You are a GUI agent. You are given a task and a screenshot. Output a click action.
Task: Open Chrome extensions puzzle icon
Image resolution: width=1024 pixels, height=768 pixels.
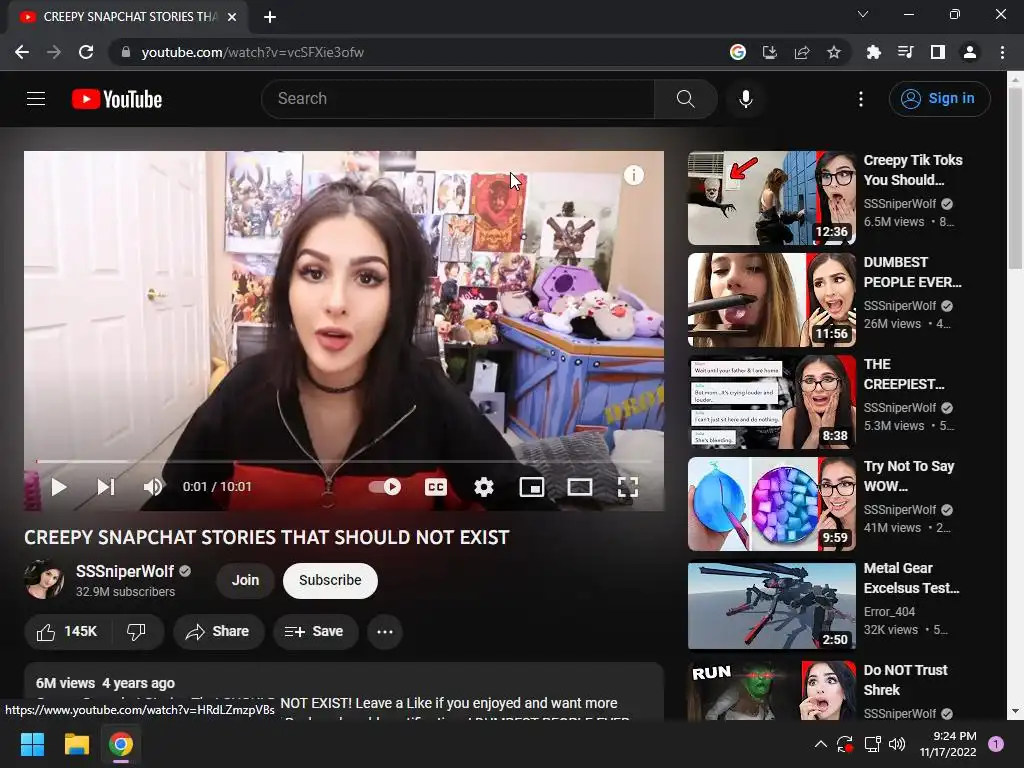point(874,52)
